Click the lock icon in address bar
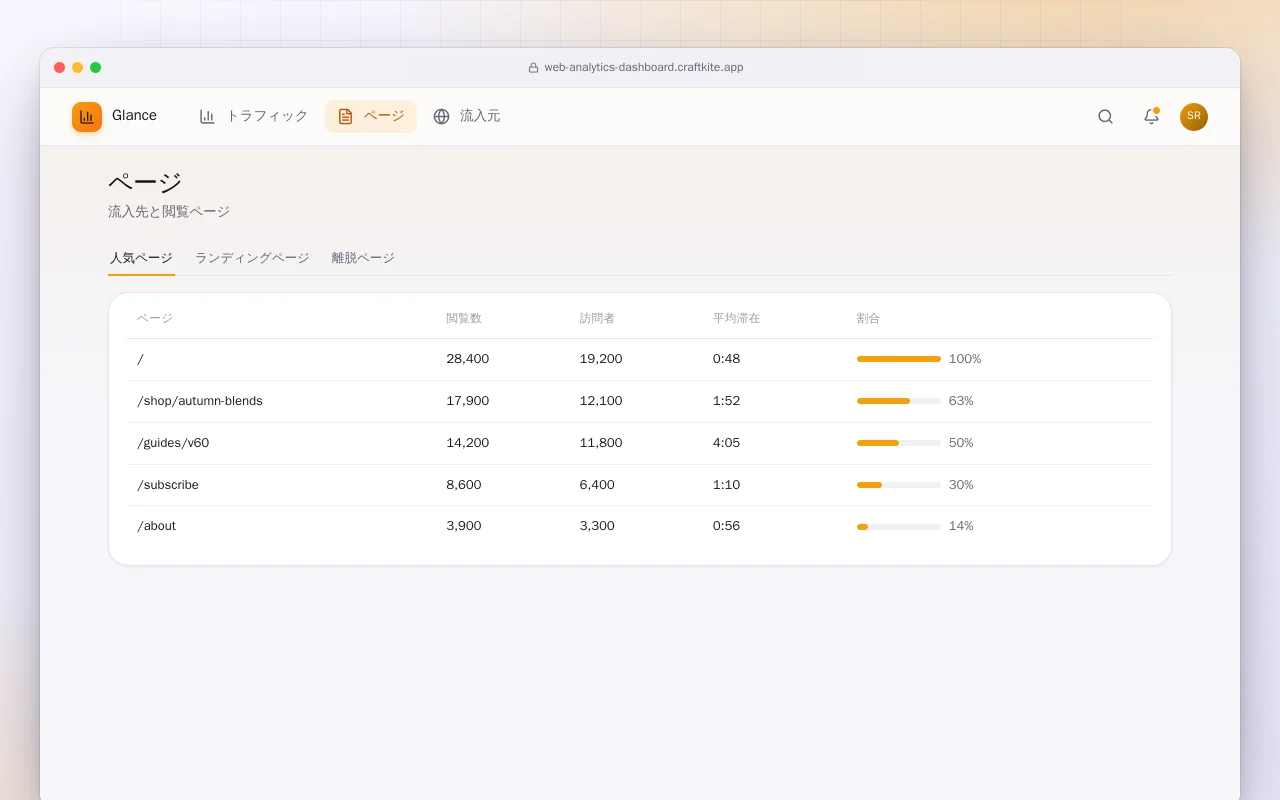This screenshot has width=1280, height=800. coord(533,68)
